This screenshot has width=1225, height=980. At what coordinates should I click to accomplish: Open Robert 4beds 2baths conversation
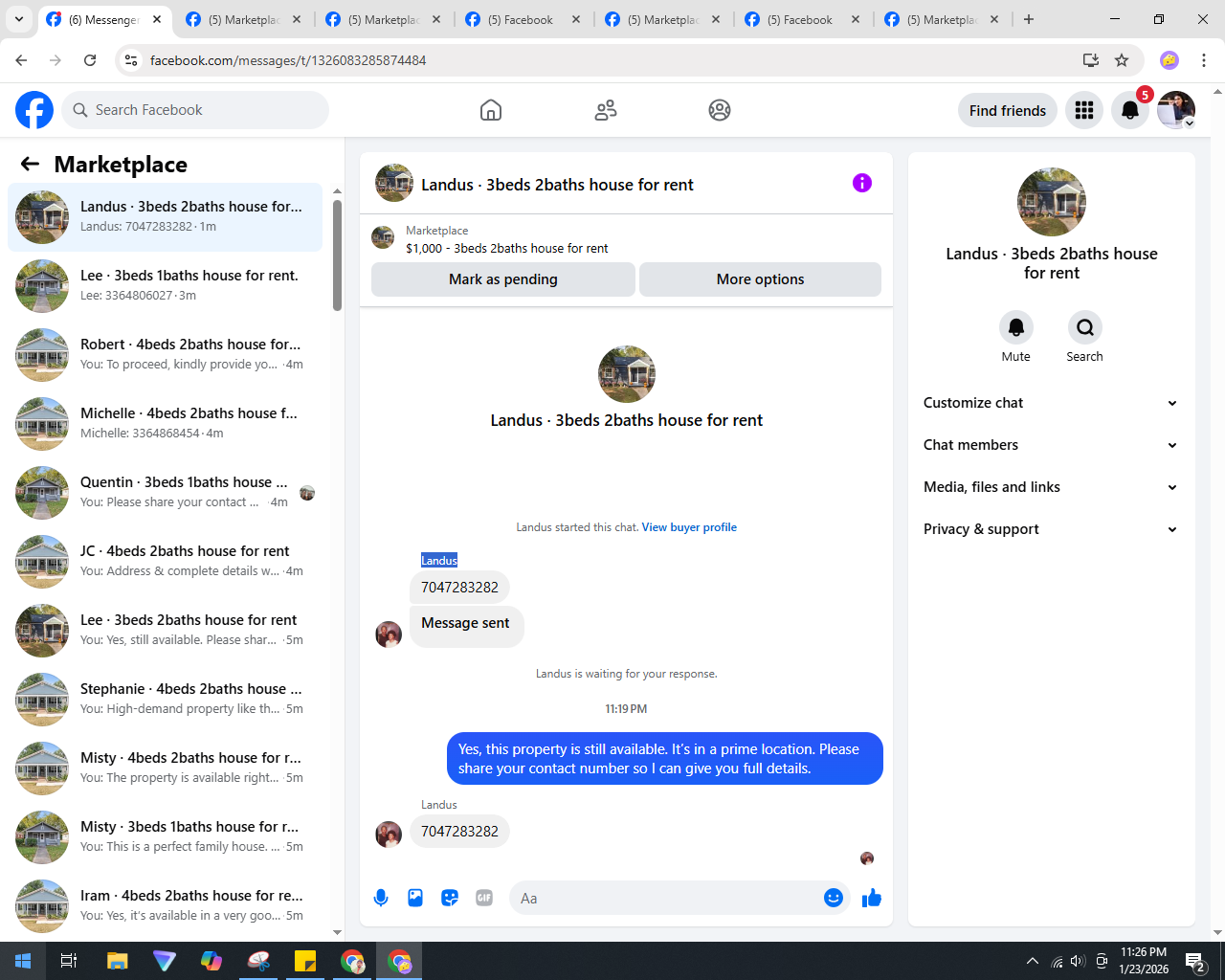tap(166, 355)
